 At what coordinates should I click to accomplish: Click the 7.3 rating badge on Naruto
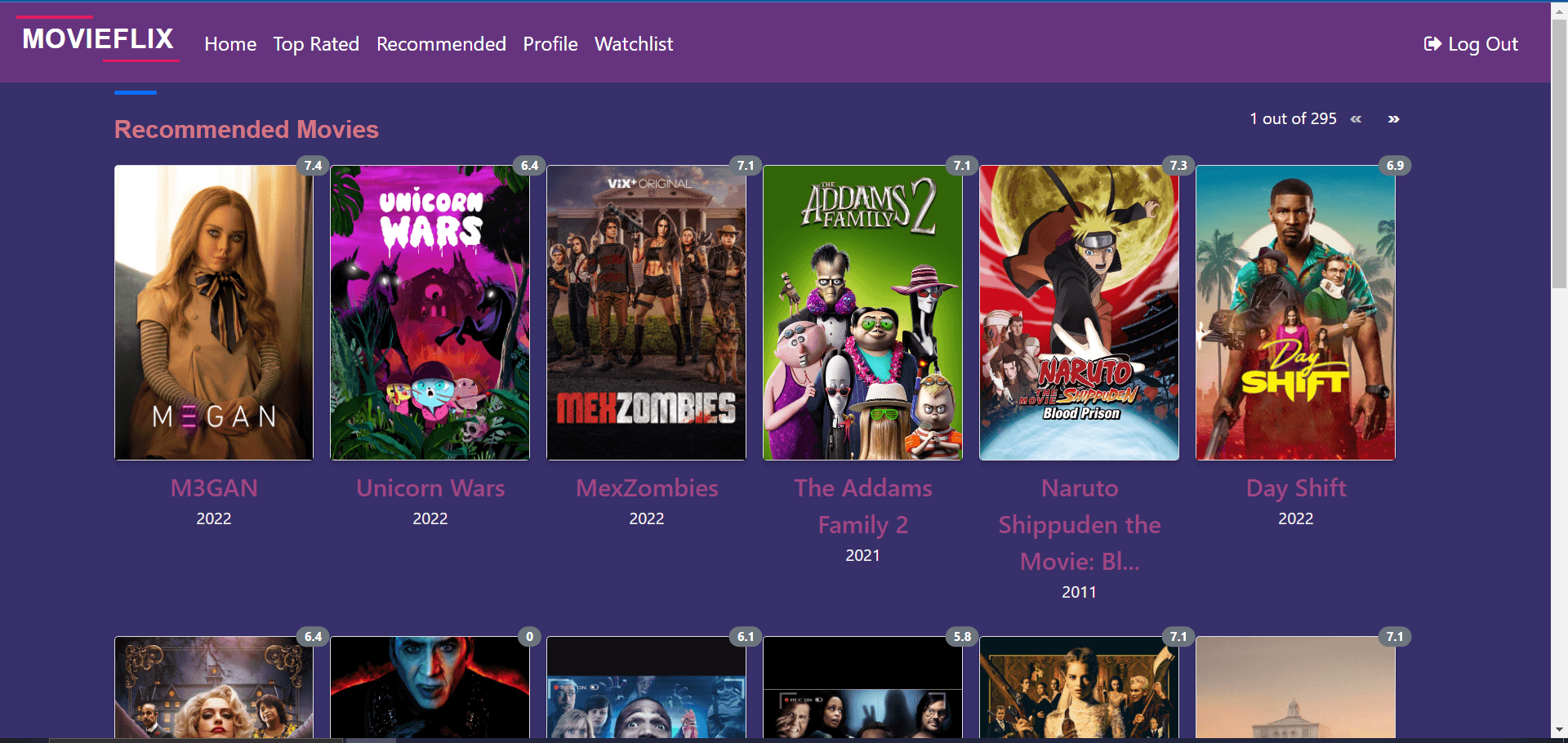click(x=1179, y=166)
